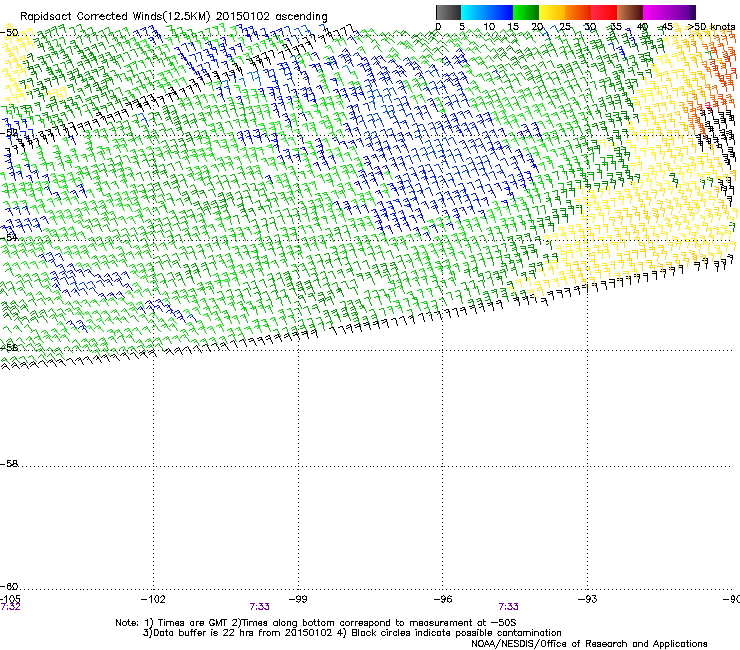Click the brown 35-40 knots legend color

coord(630,12)
